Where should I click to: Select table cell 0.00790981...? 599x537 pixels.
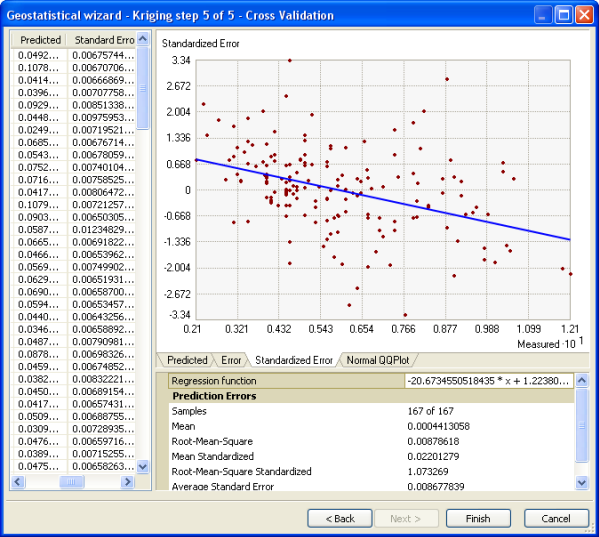point(102,342)
